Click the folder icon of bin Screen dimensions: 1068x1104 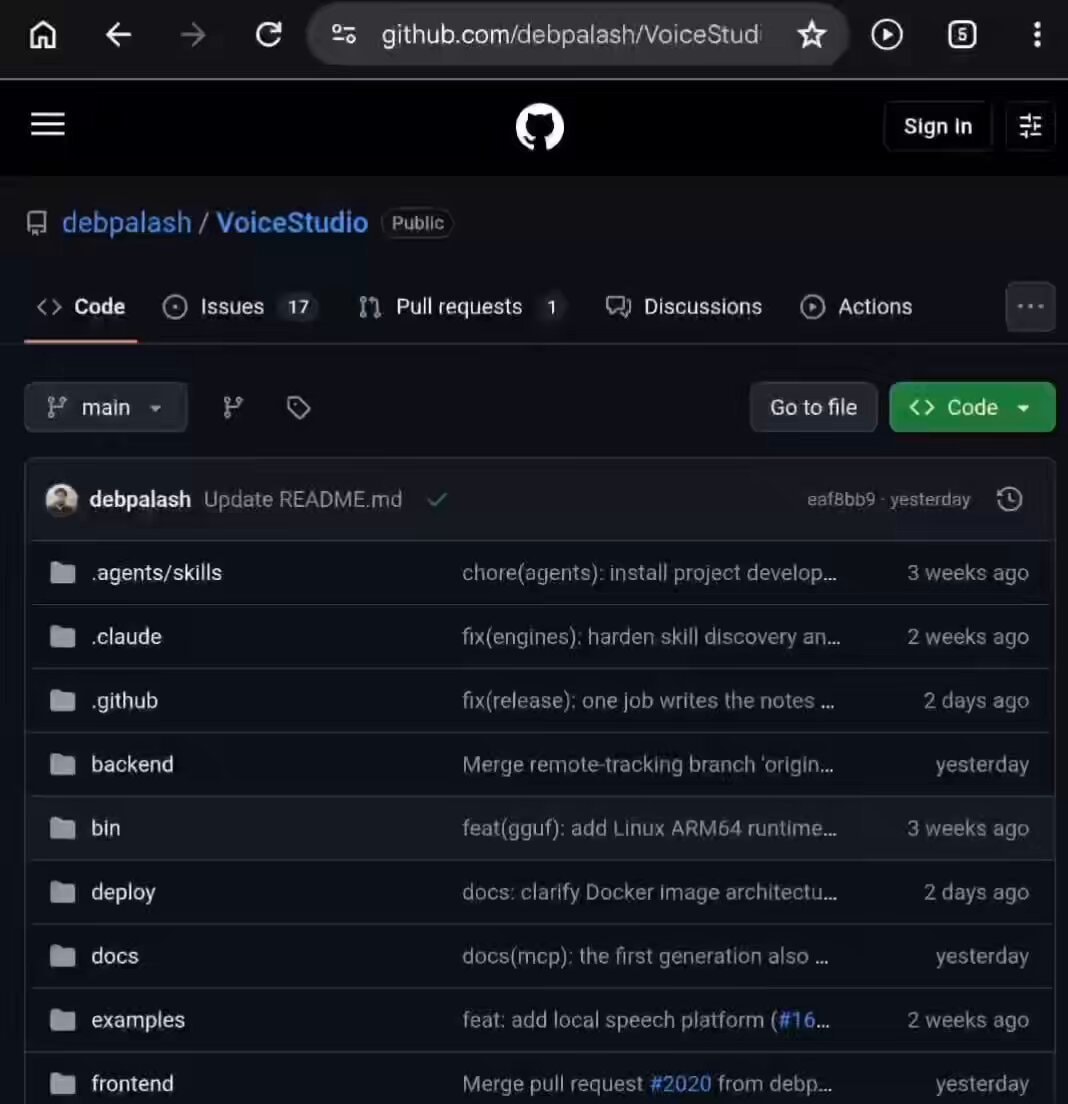(x=63, y=828)
